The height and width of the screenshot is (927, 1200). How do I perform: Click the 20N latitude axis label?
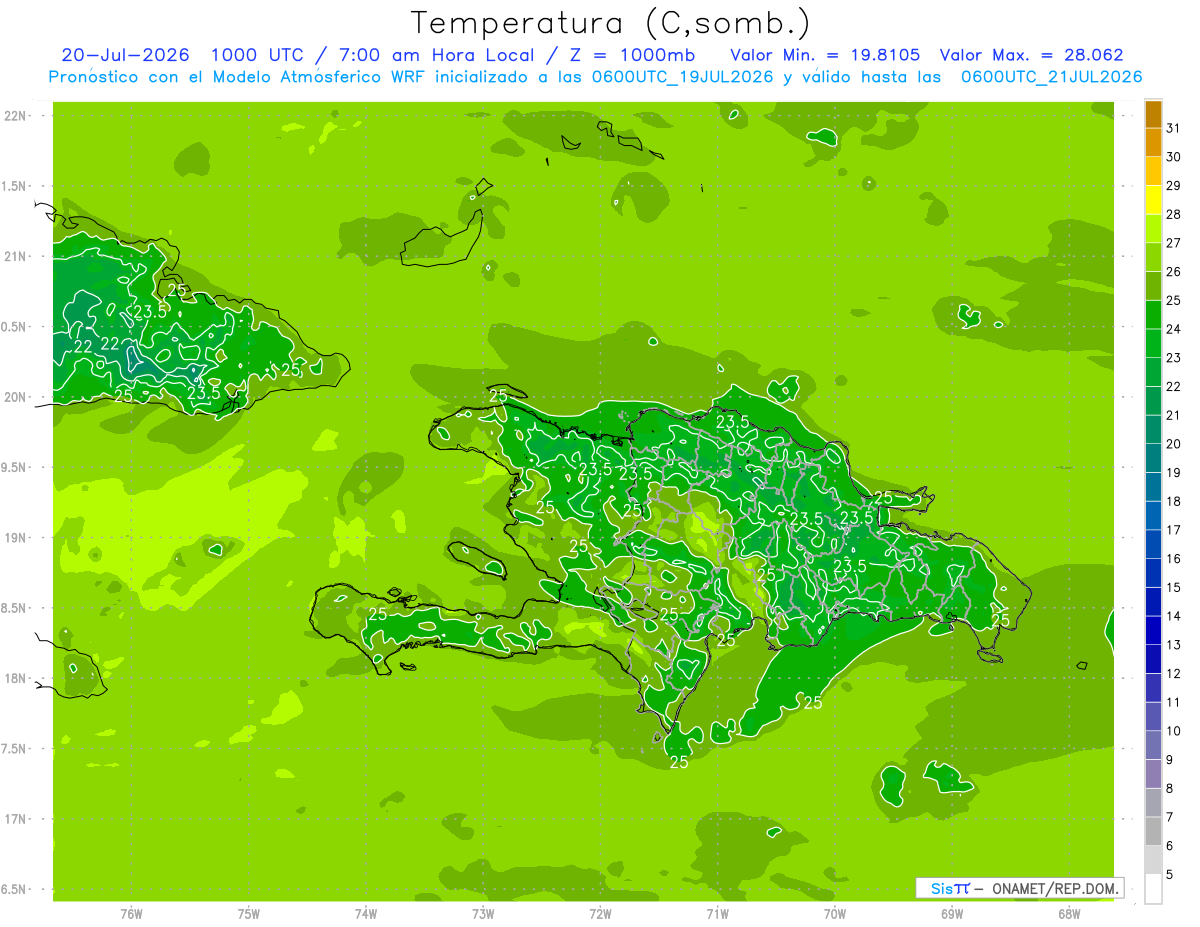click(x=16, y=397)
